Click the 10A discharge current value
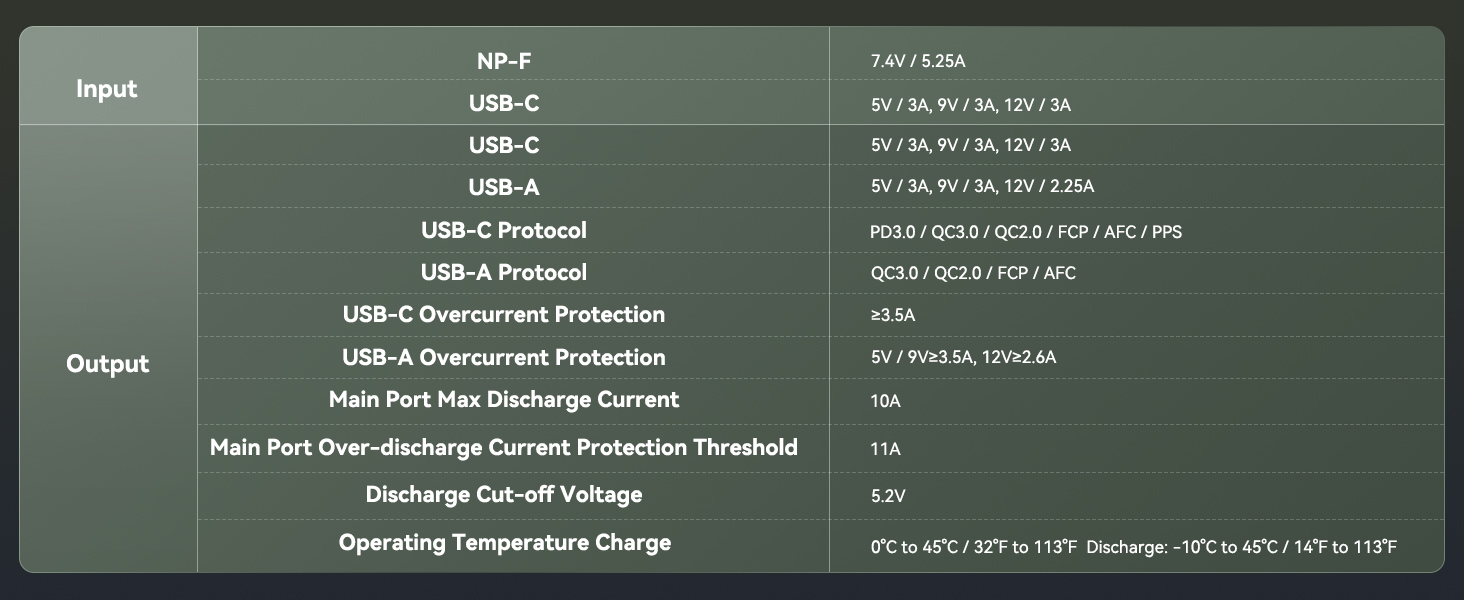 (x=885, y=401)
